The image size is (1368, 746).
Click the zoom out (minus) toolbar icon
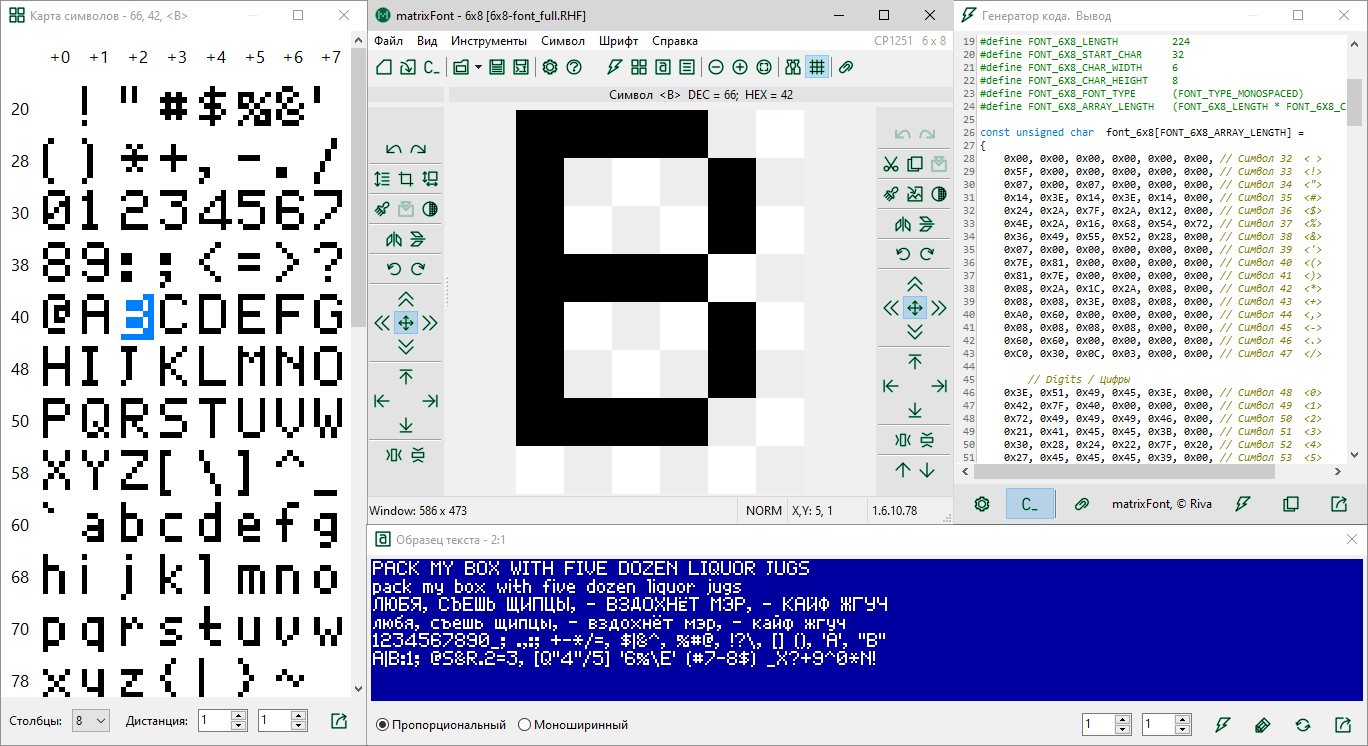pyautogui.click(x=716, y=67)
